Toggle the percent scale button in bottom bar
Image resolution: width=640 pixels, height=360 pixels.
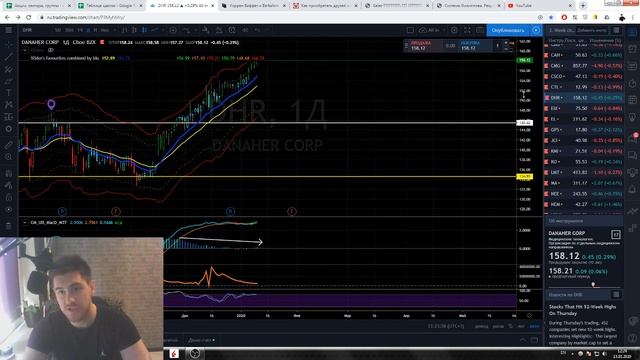511,326
